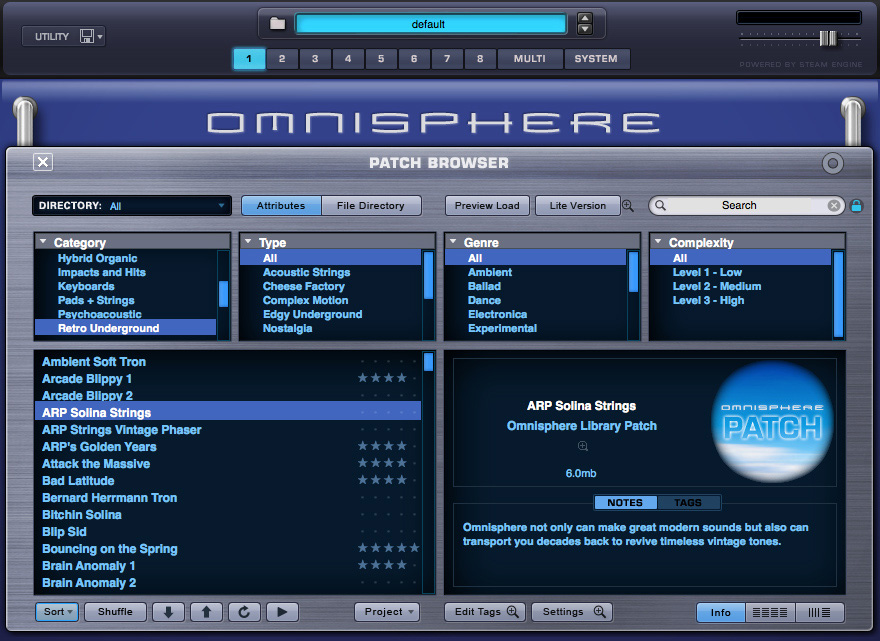This screenshot has height=641, width=880.
Task: Select part 2 tab
Action: click(x=282, y=58)
